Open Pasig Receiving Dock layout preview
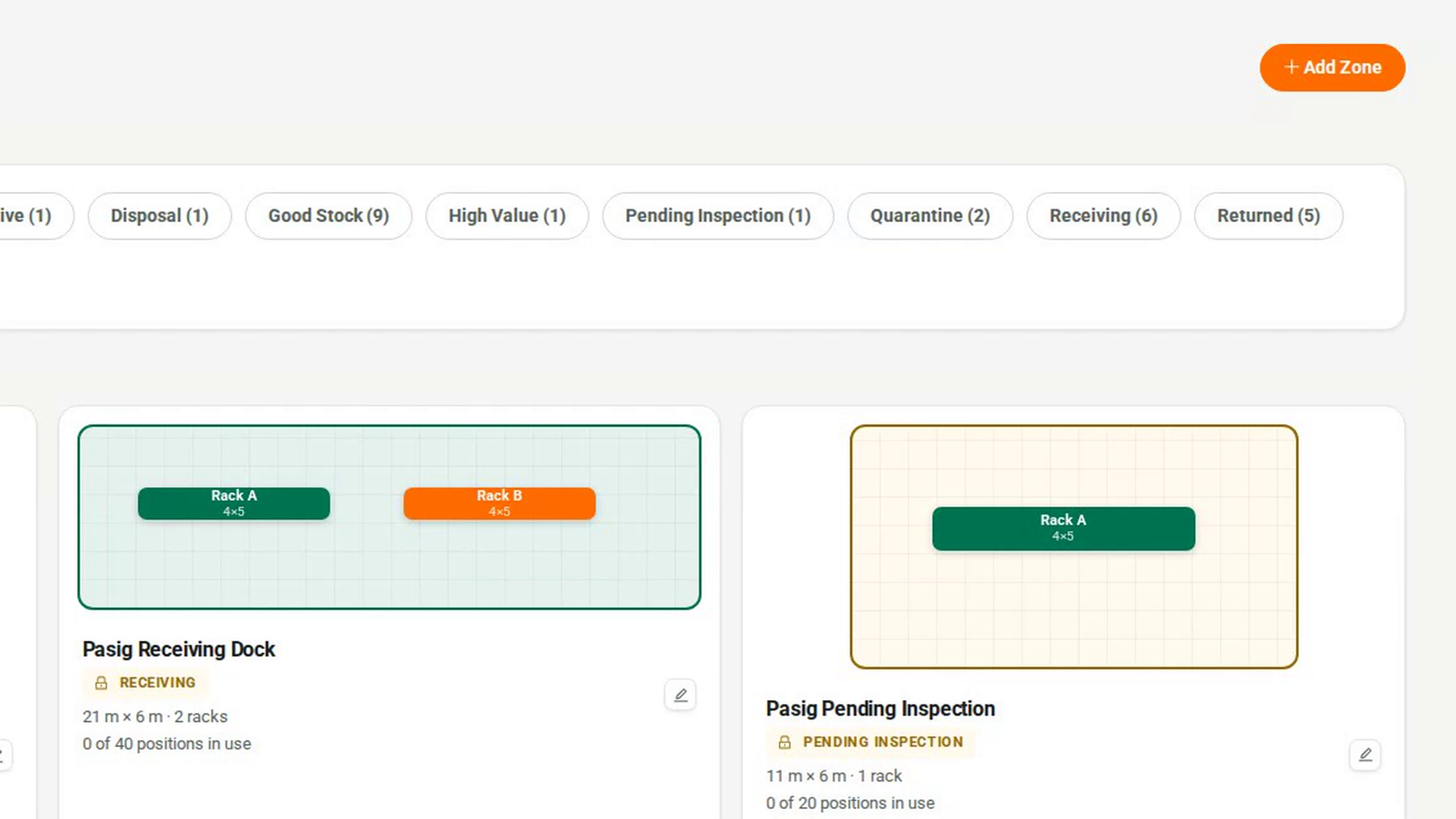The width and height of the screenshot is (1456, 819). (389, 517)
